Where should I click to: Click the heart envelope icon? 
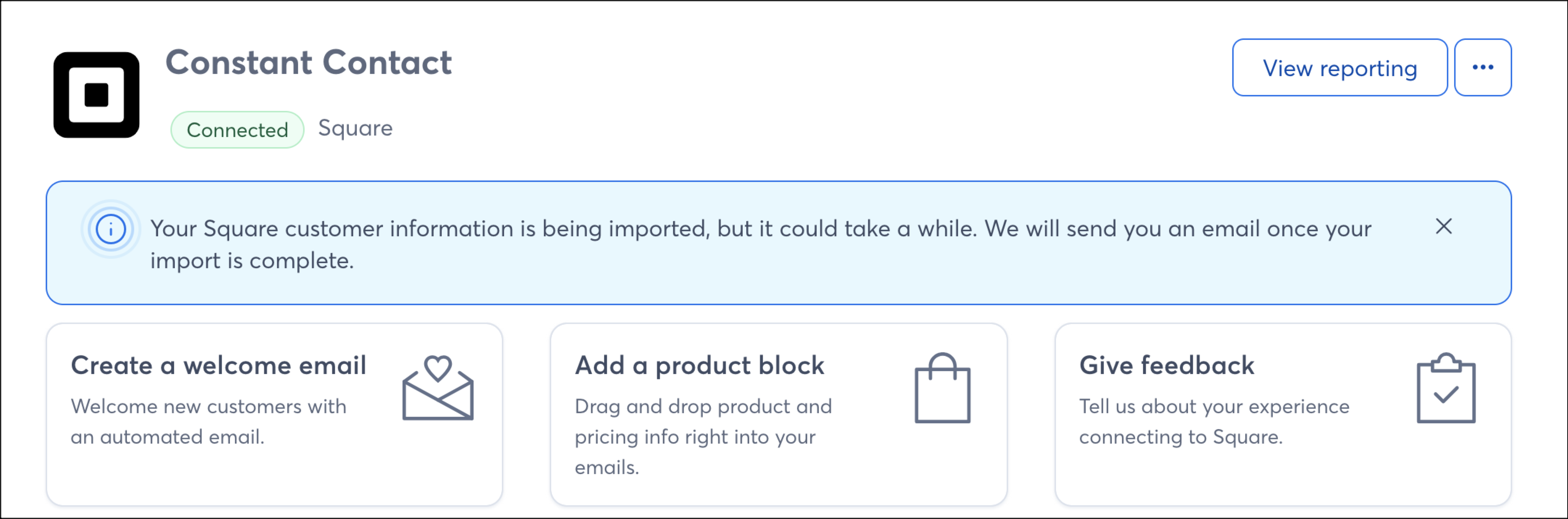pos(438,387)
